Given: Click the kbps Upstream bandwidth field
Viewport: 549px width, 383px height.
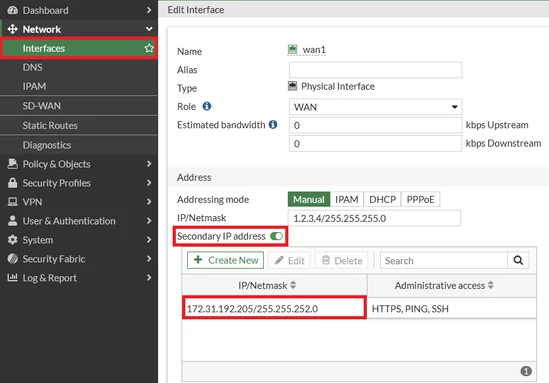Looking at the screenshot, I should pyautogui.click(x=375, y=125).
